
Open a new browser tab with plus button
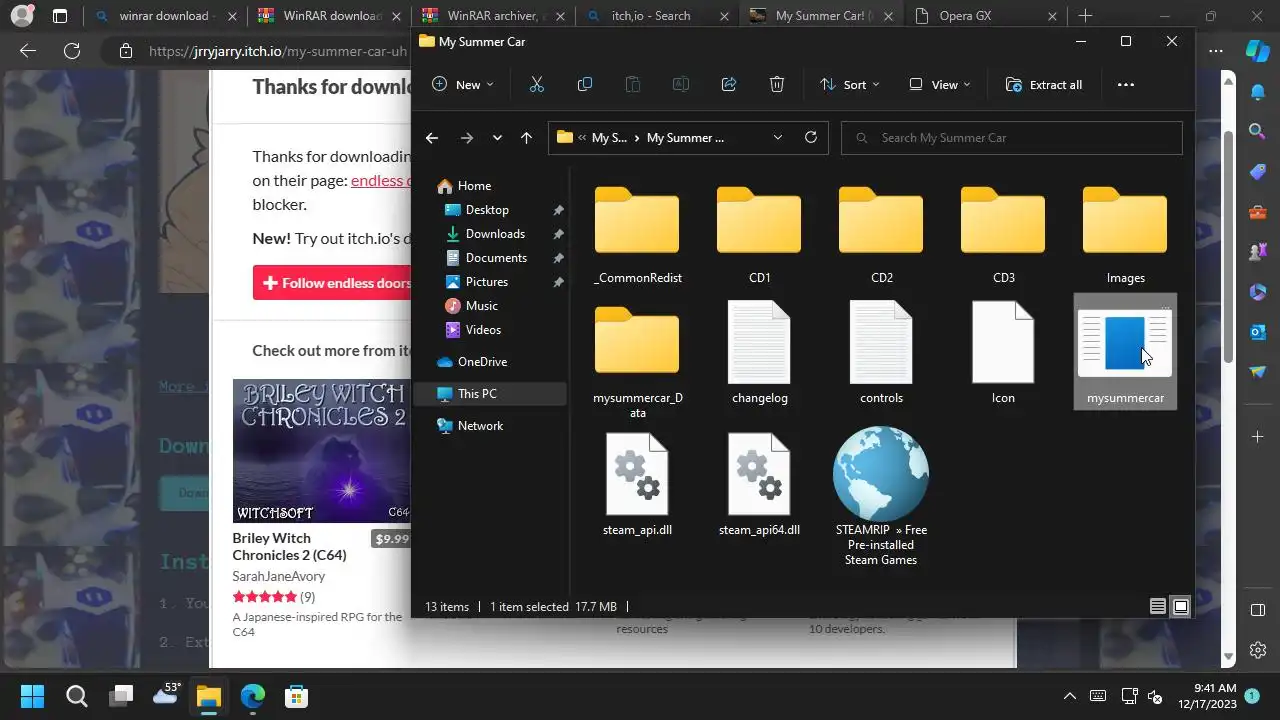pyautogui.click(x=1085, y=16)
